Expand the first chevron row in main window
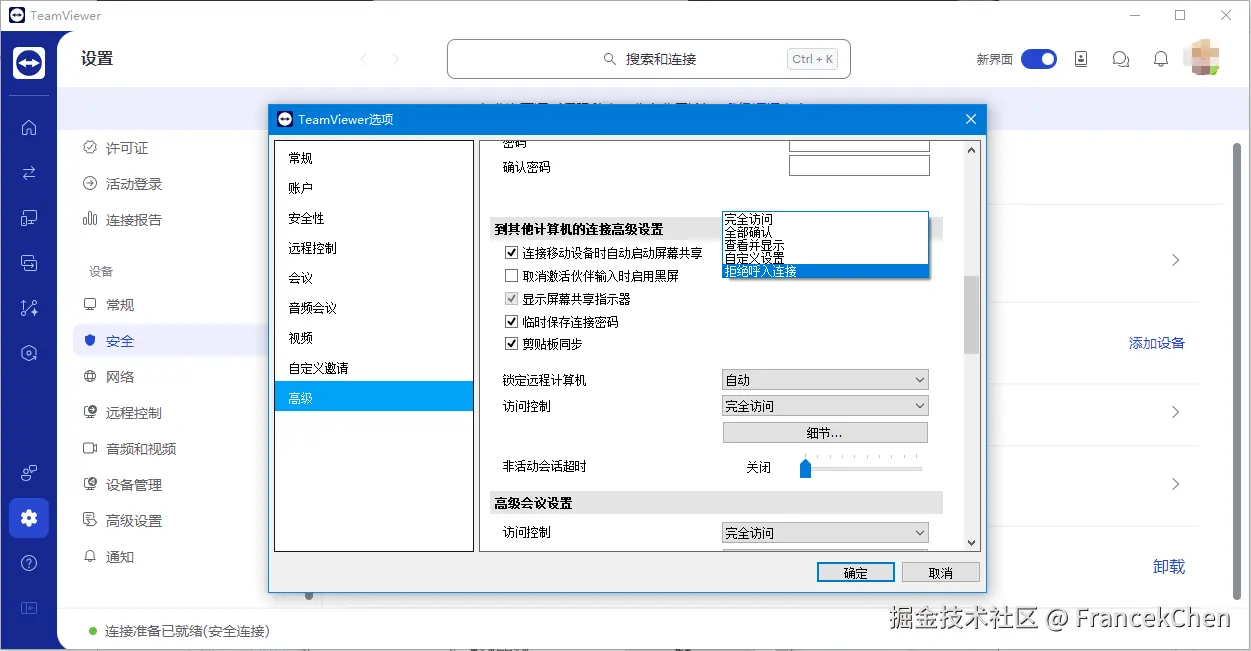The height and width of the screenshot is (651, 1251). click(x=1176, y=260)
